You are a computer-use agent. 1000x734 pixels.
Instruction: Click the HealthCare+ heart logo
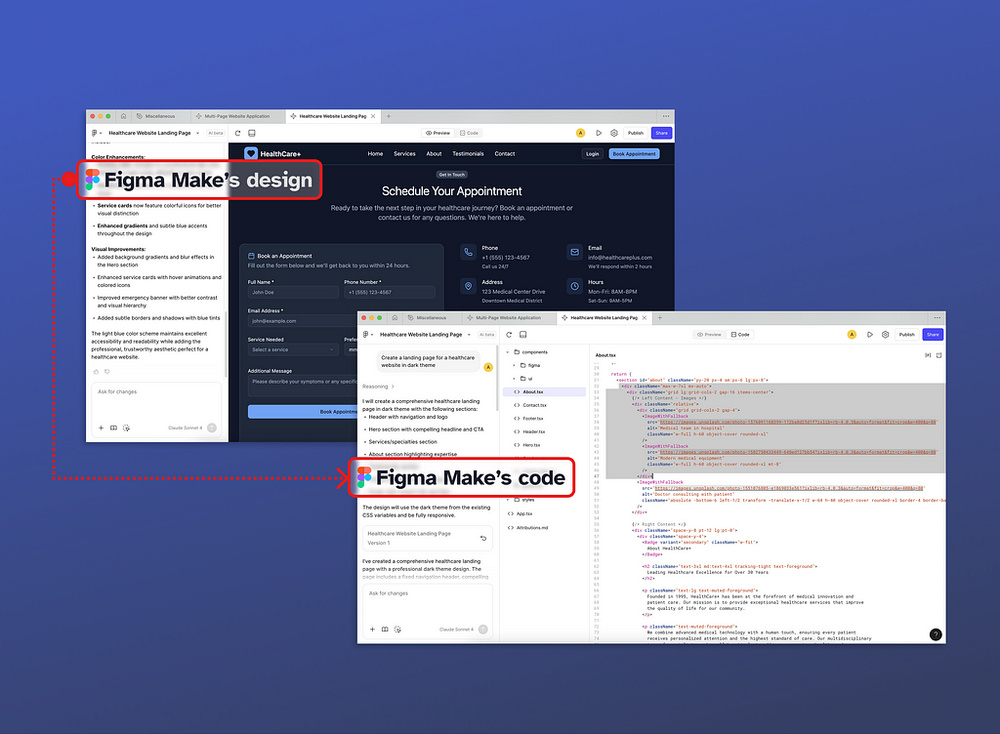pyautogui.click(x=251, y=153)
